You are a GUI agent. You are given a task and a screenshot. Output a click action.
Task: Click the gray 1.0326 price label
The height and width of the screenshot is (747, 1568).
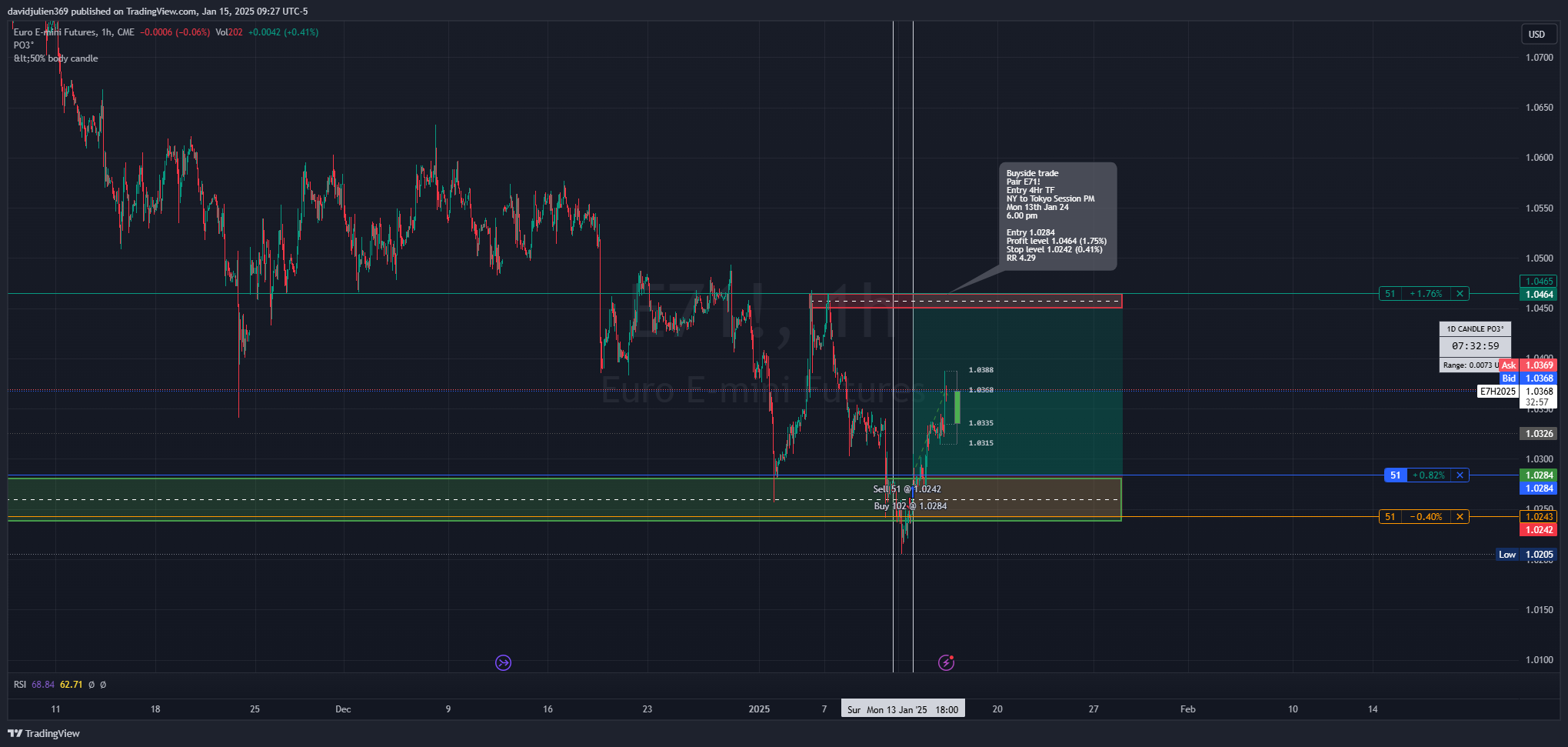pyautogui.click(x=1539, y=434)
